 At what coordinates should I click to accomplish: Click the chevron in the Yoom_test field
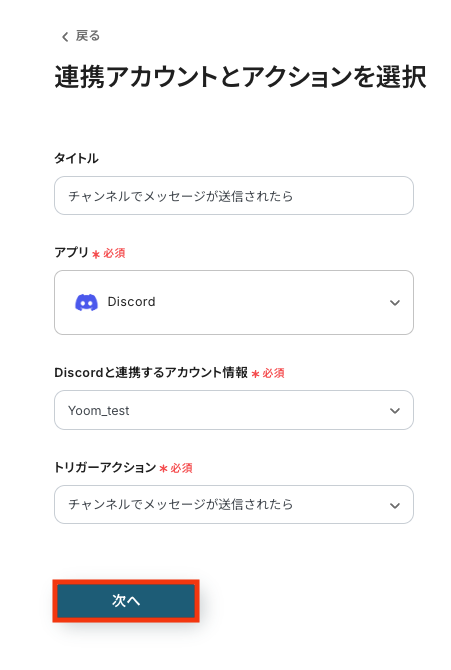(395, 411)
